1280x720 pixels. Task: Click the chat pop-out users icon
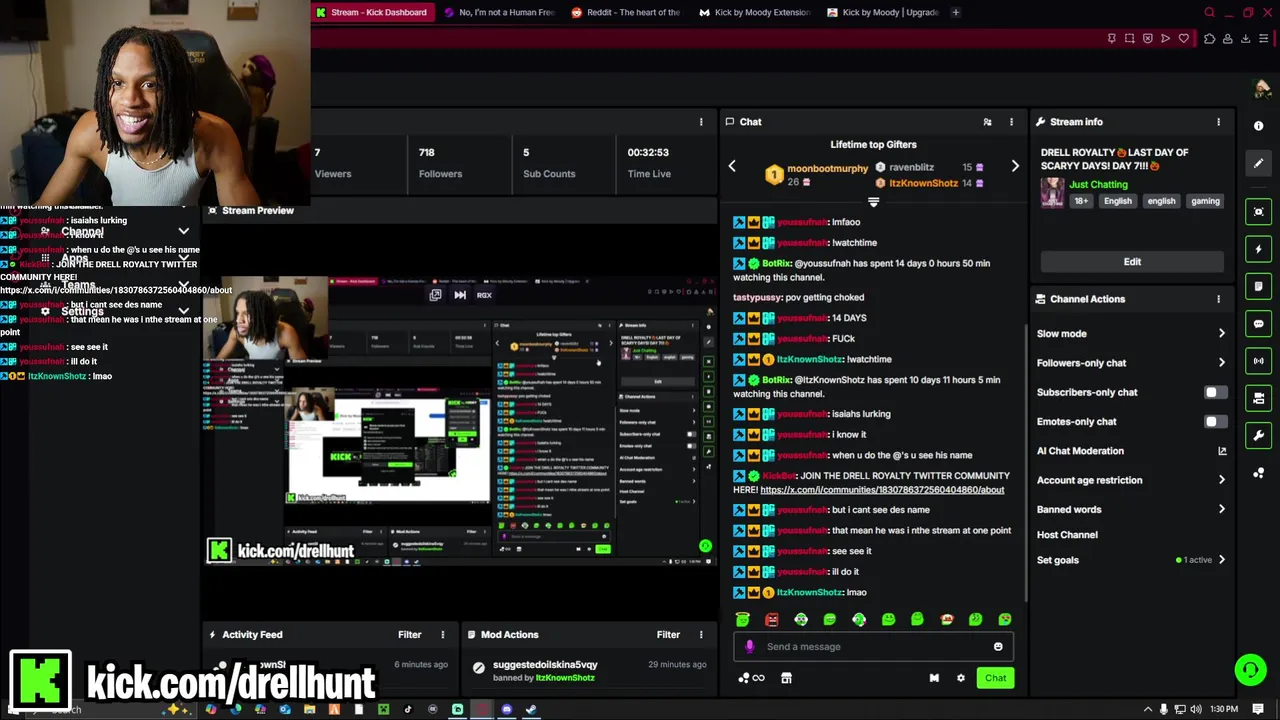point(987,122)
